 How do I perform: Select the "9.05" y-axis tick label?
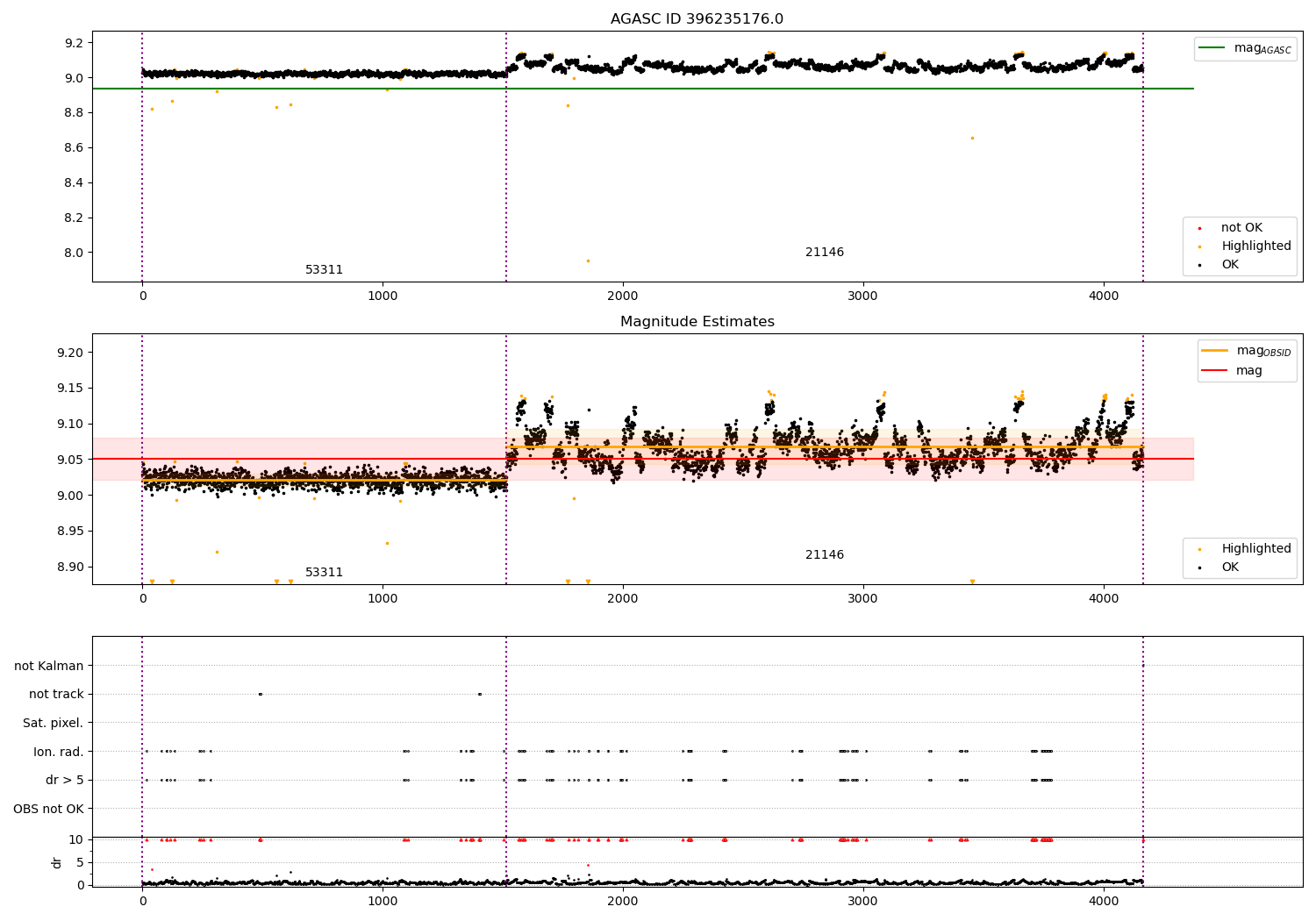pyautogui.click(x=70, y=460)
